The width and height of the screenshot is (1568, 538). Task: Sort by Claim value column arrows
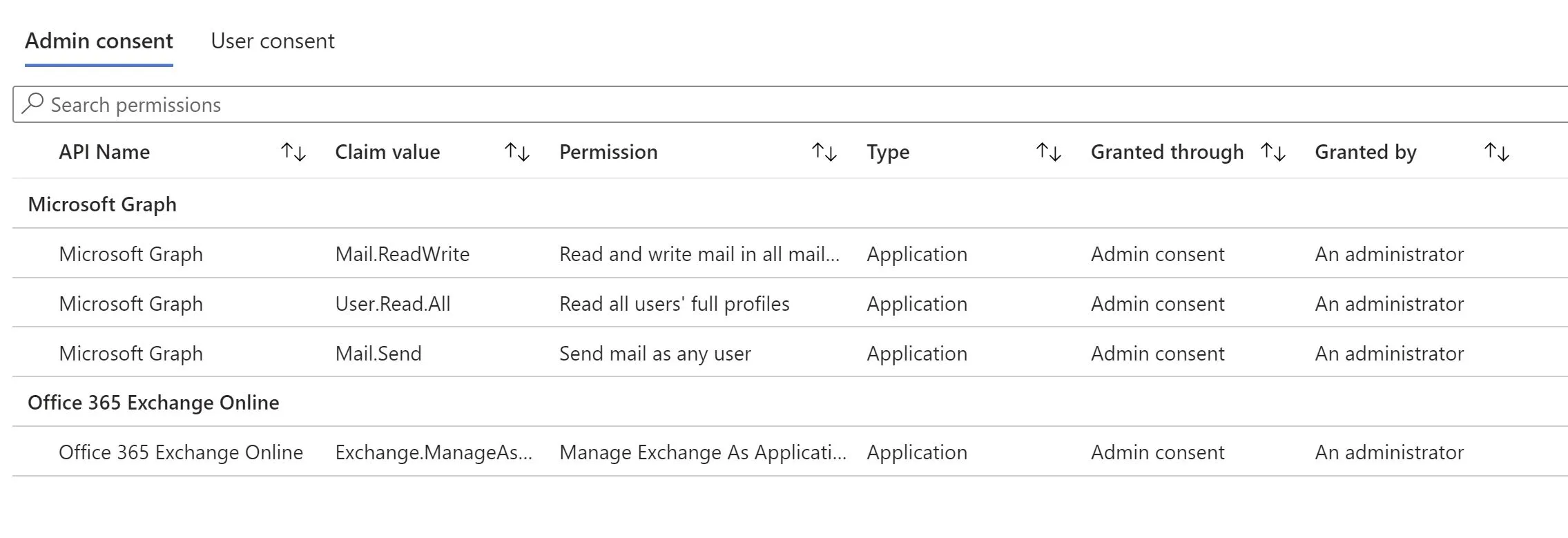point(517,152)
